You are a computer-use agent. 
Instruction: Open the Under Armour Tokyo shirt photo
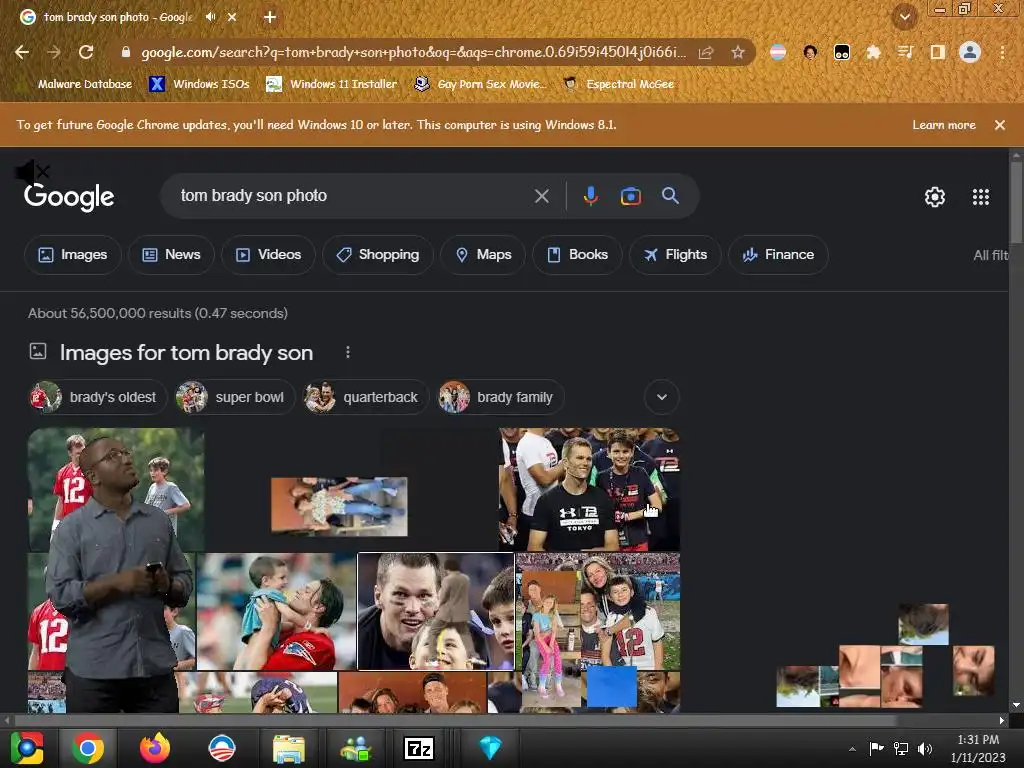(590, 489)
